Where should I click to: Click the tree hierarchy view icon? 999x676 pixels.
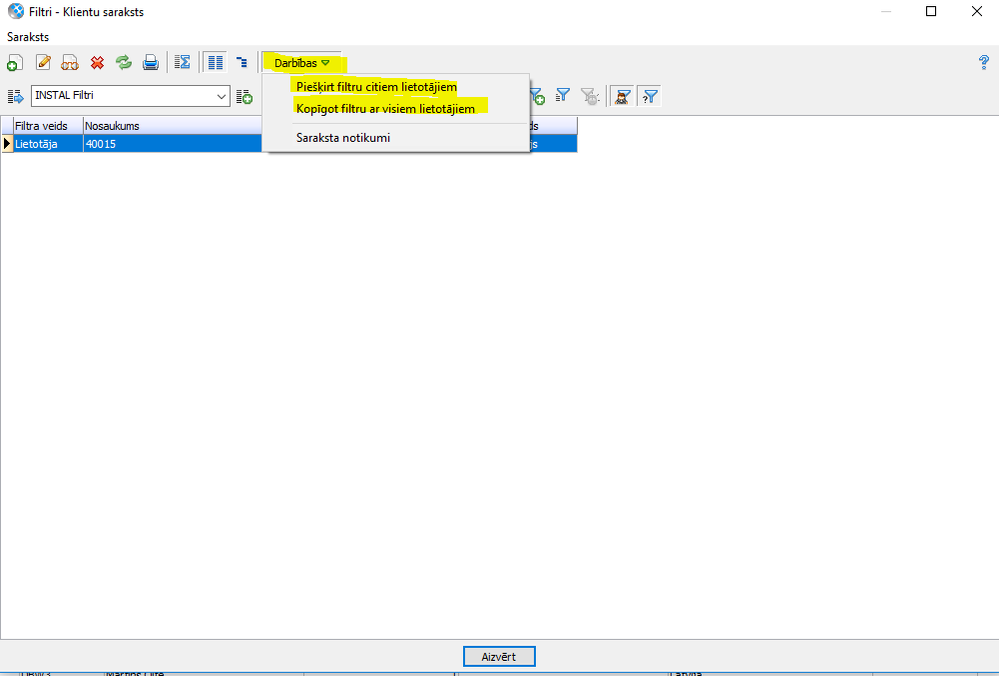coord(241,62)
